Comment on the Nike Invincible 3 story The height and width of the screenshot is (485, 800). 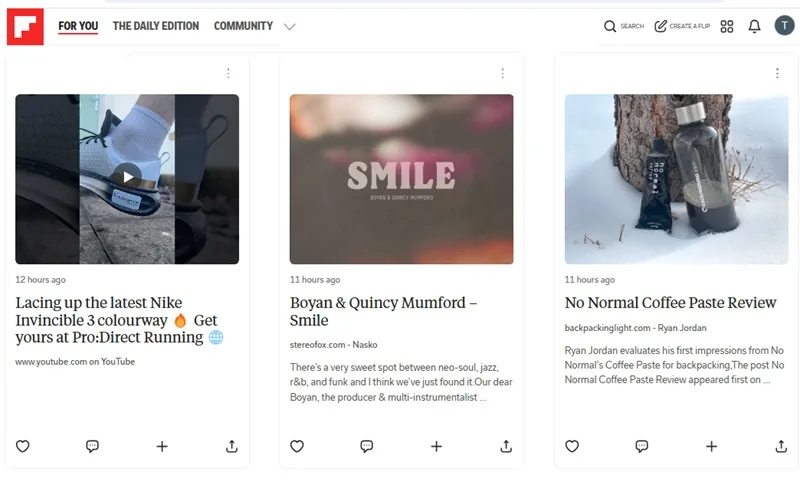(x=92, y=446)
